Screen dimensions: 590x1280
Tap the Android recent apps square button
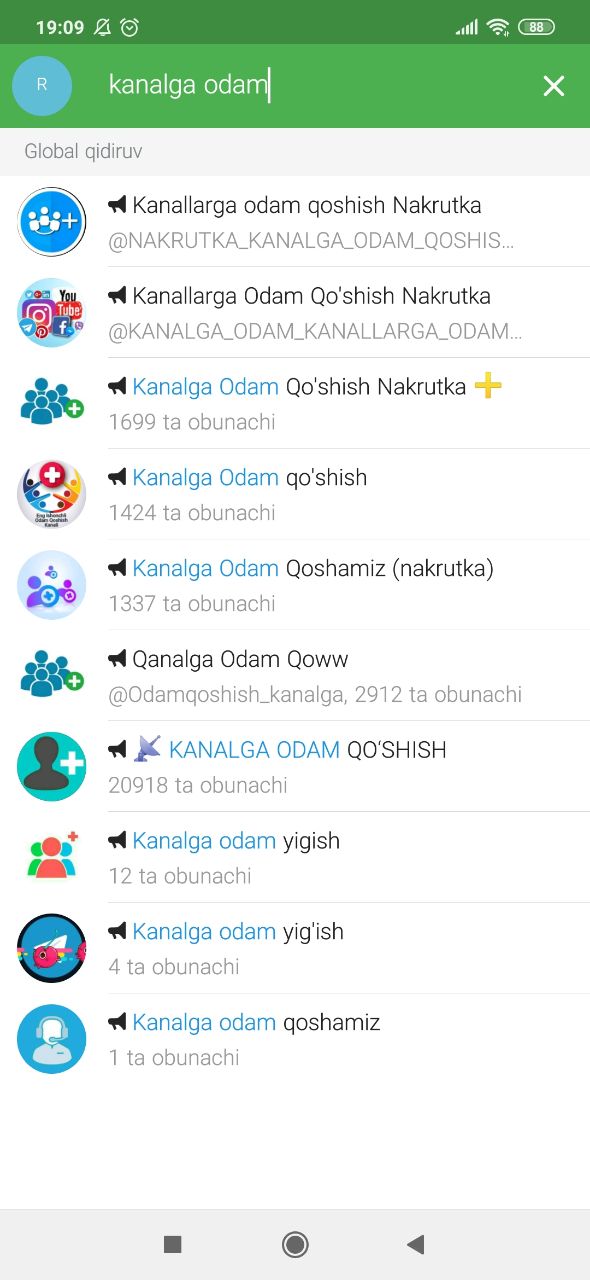tap(173, 1244)
